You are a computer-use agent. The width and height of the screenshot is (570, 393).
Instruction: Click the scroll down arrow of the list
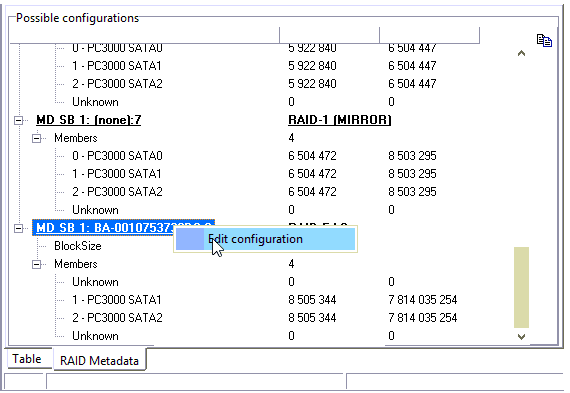pyautogui.click(x=521, y=337)
